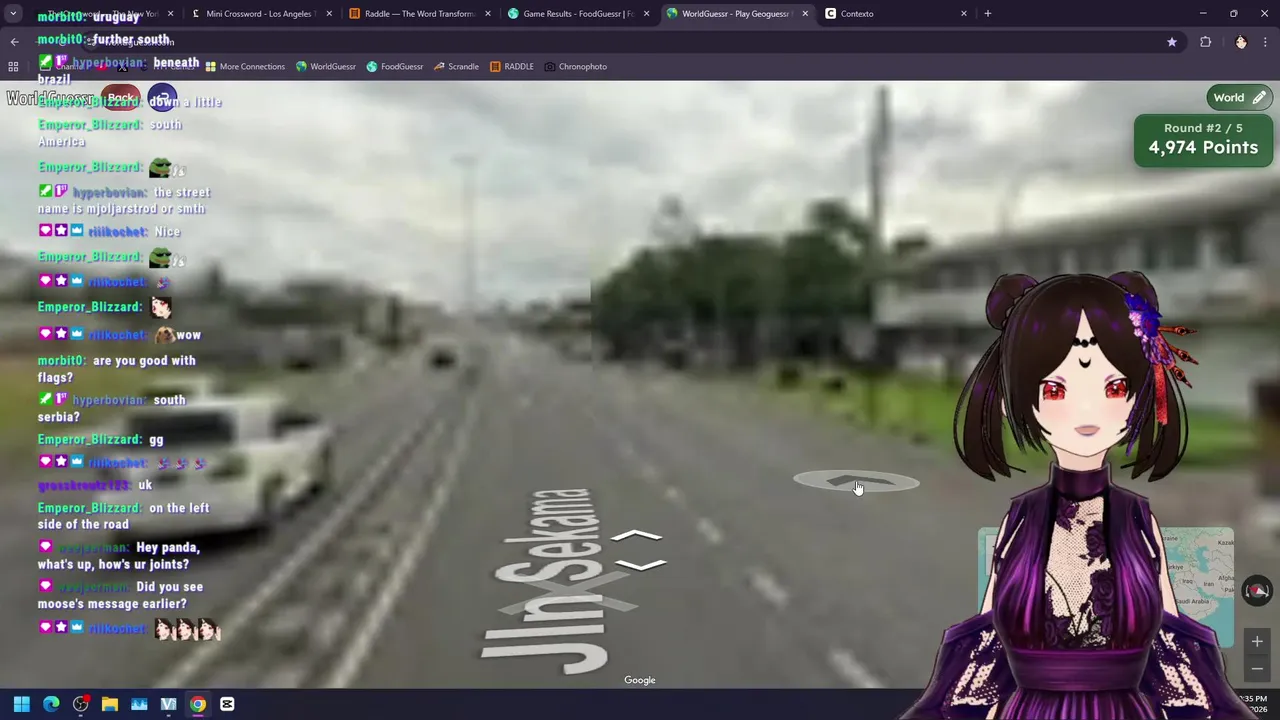Open Chrome three-dot menu

pyautogui.click(x=1266, y=42)
